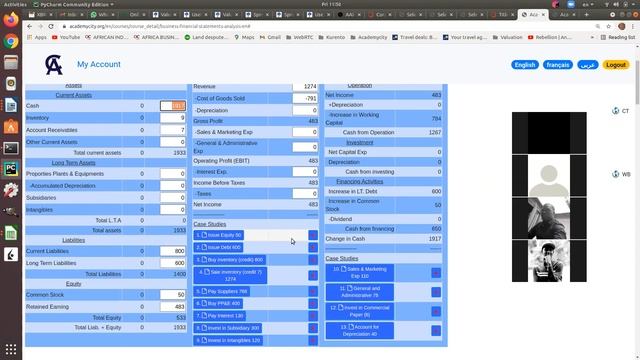This screenshot has height=360, width=640.
Task: Open case study 13 Account for Depreciation
Action: [x=360, y=331]
